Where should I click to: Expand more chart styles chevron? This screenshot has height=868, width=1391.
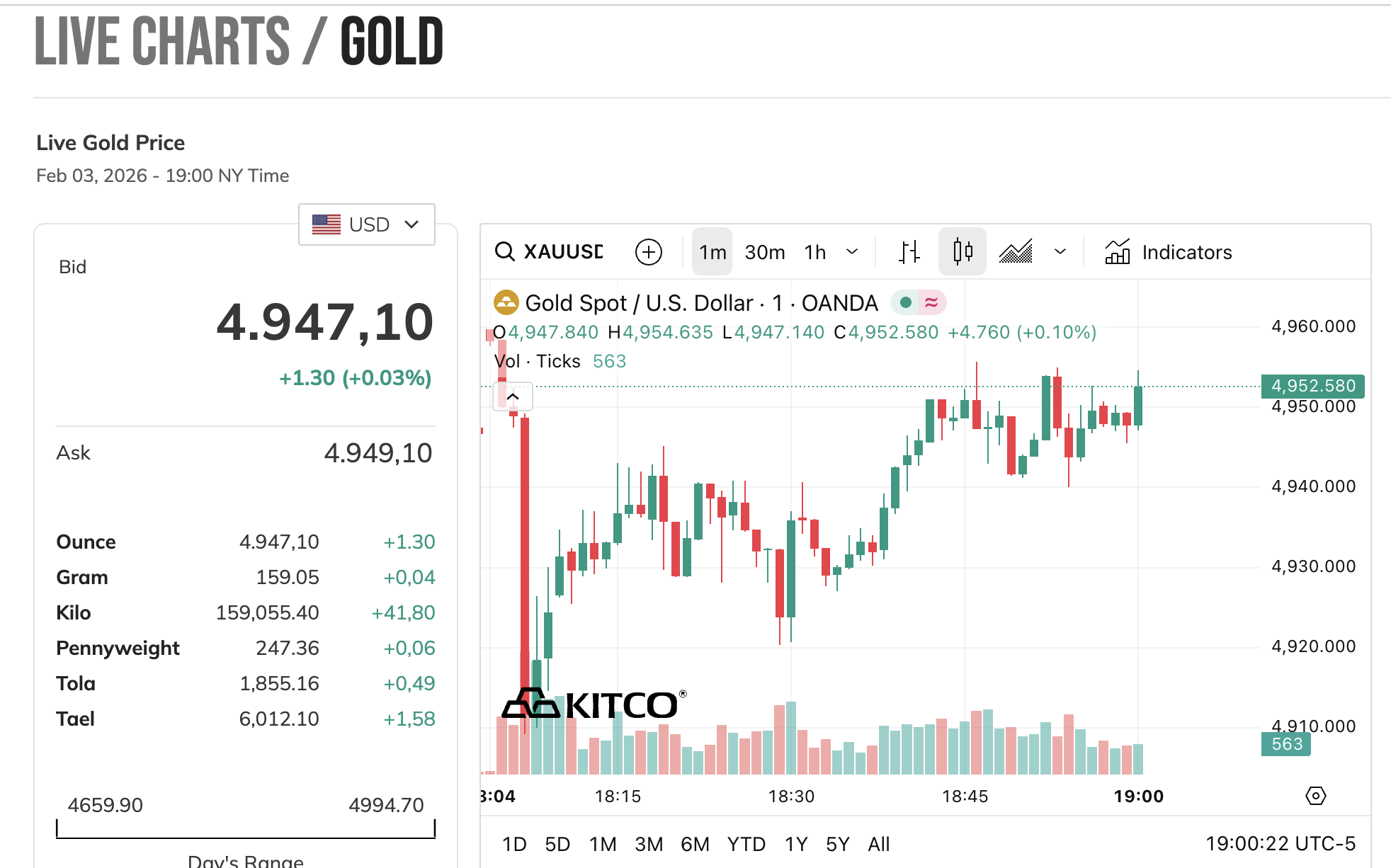[1060, 252]
